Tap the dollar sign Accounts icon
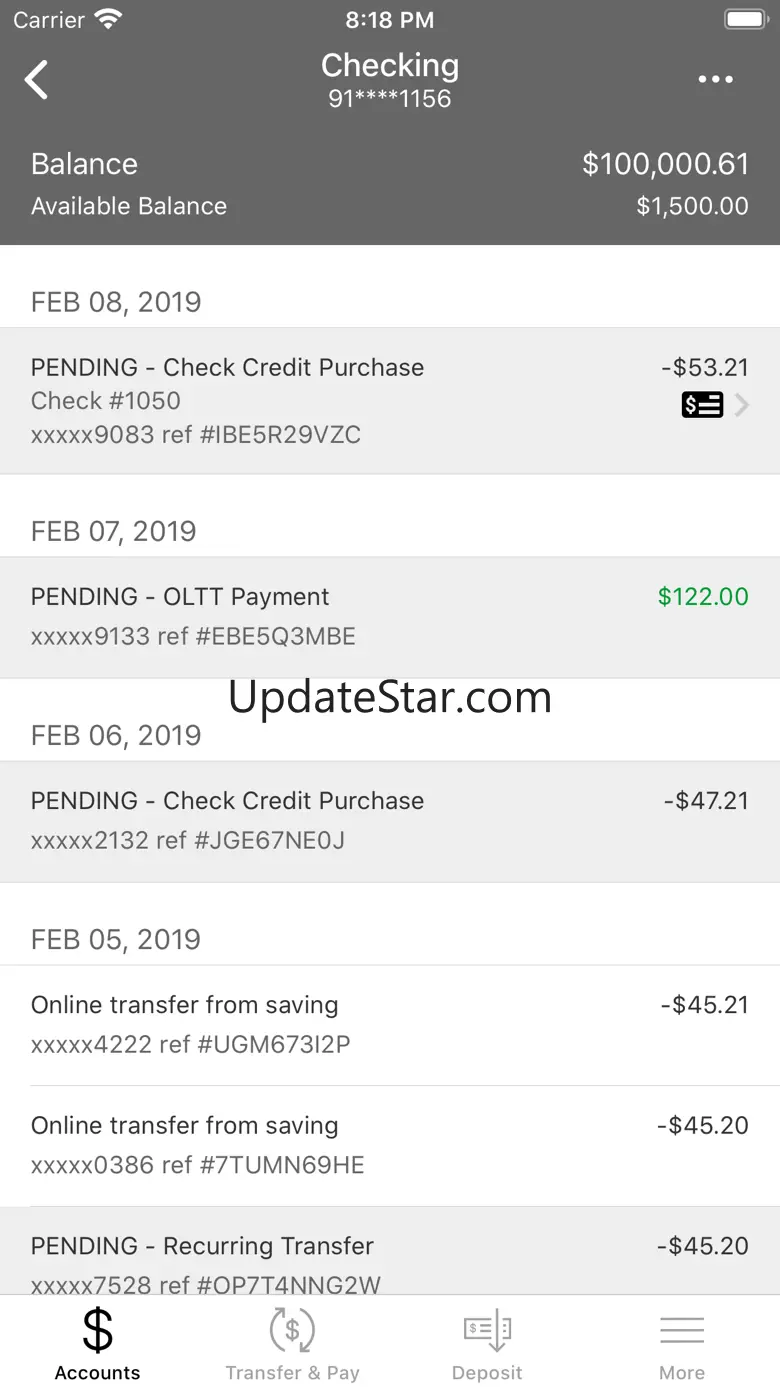780x1387 pixels. pyautogui.click(x=97, y=1330)
